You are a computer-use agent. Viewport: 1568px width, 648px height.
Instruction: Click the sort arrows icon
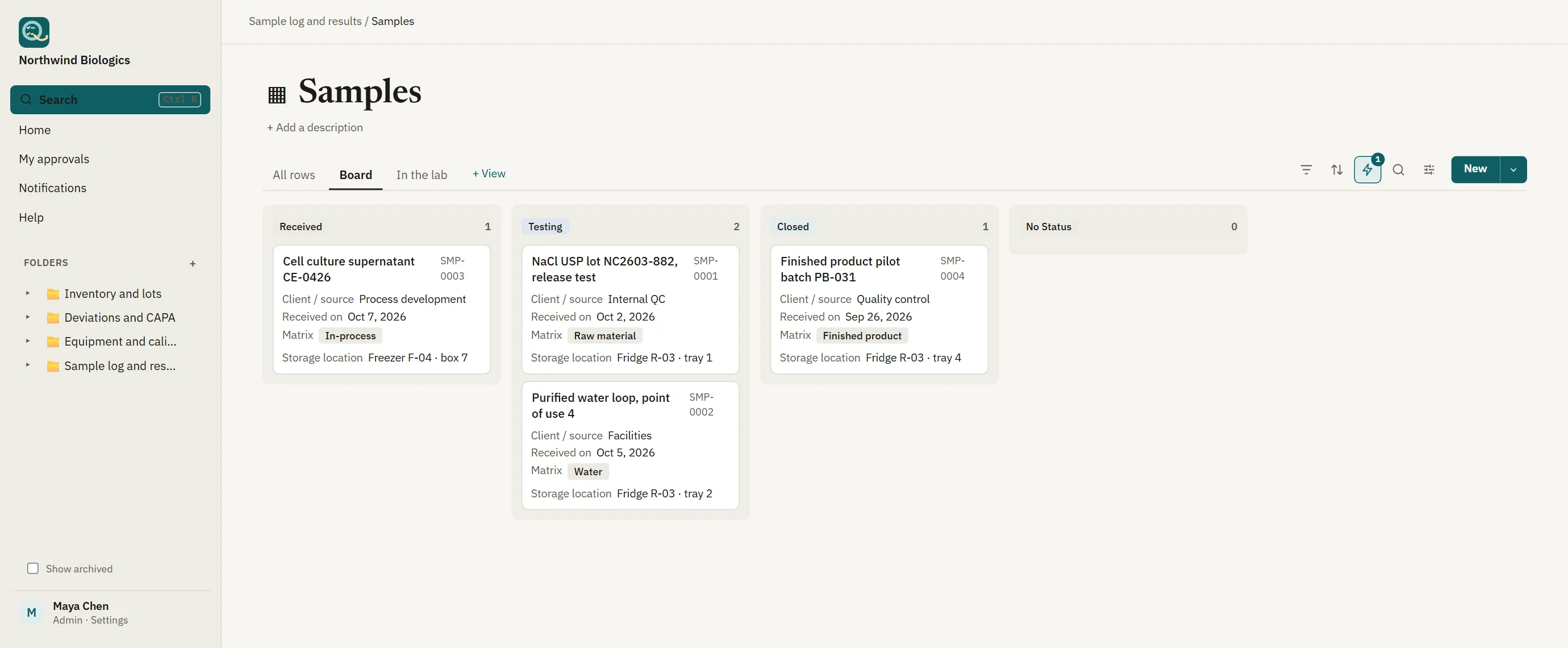pos(1336,170)
